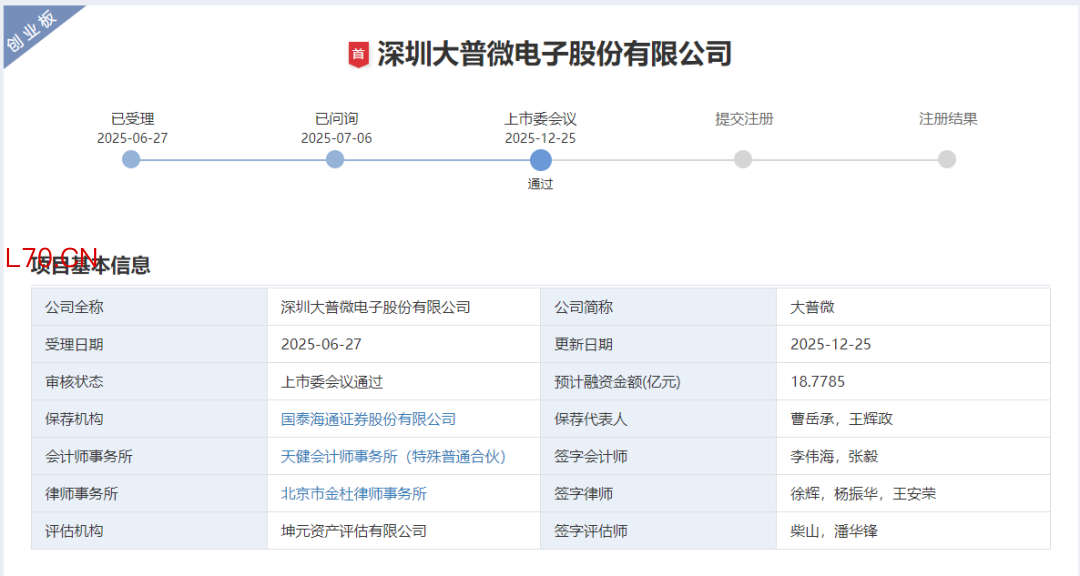Click the 柴山，潘华锋 appraisers value

tap(833, 531)
